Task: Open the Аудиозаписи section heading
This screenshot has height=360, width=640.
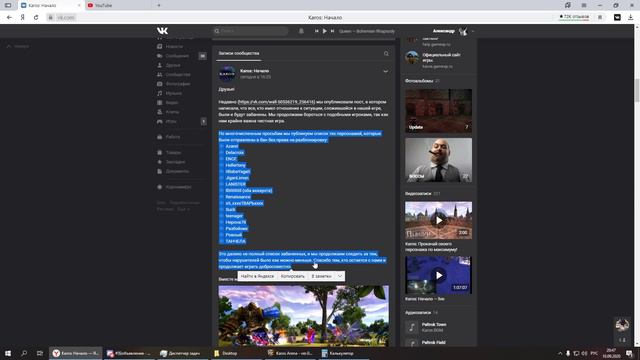Action: [418, 312]
